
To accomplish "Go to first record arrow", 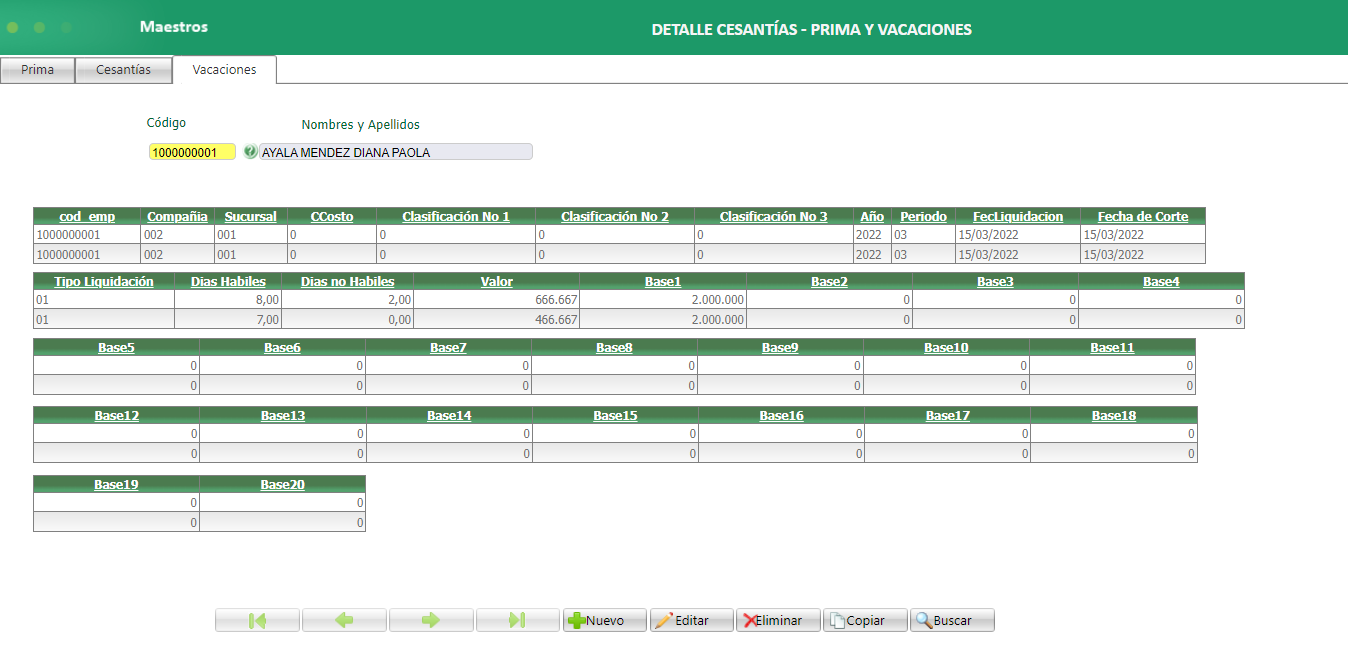I will coord(257,620).
